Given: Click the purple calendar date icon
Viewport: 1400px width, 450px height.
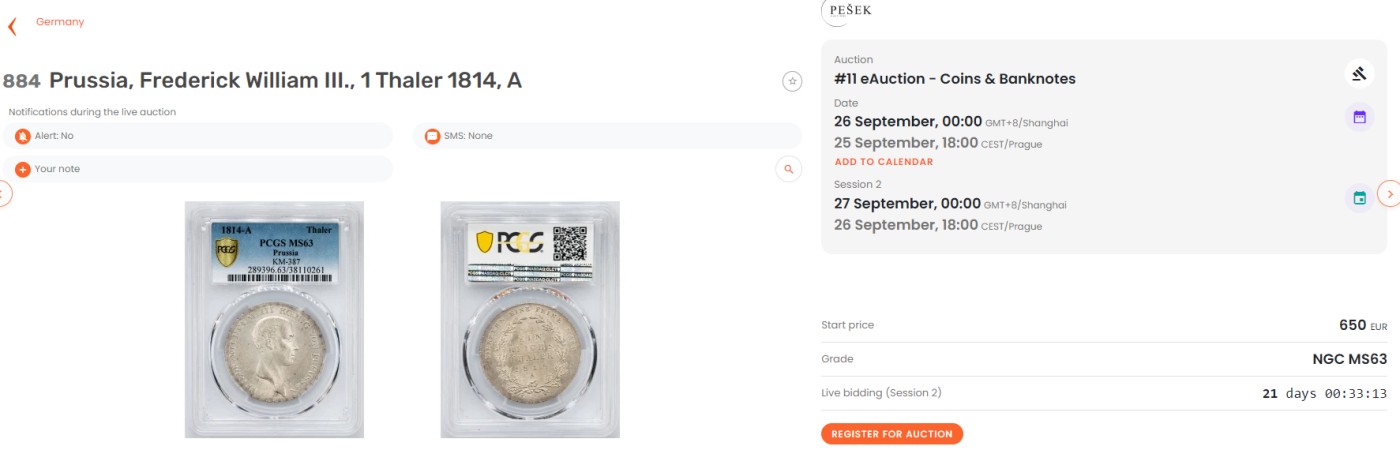Looking at the screenshot, I should pos(1359,117).
